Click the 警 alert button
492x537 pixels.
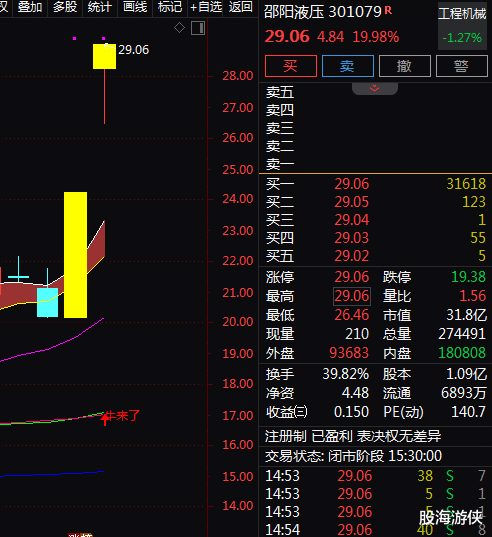462,66
